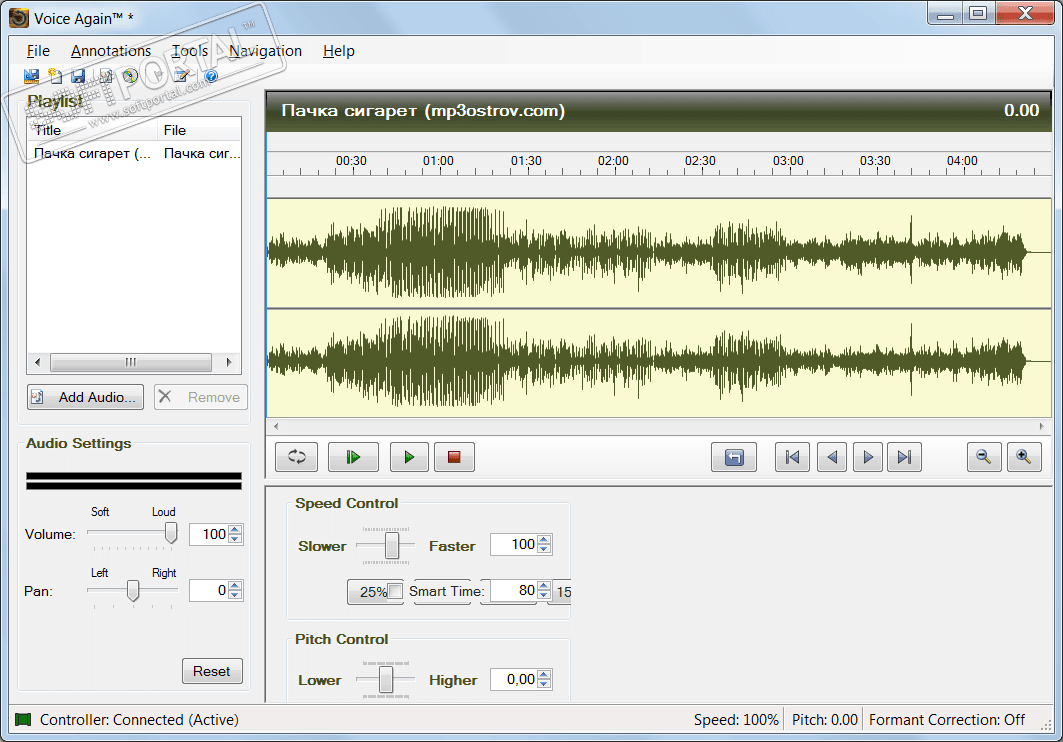This screenshot has width=1063, height=742.
Task: Jump to the start of the track
Action: pyautogui.click(x=793, y=457)
